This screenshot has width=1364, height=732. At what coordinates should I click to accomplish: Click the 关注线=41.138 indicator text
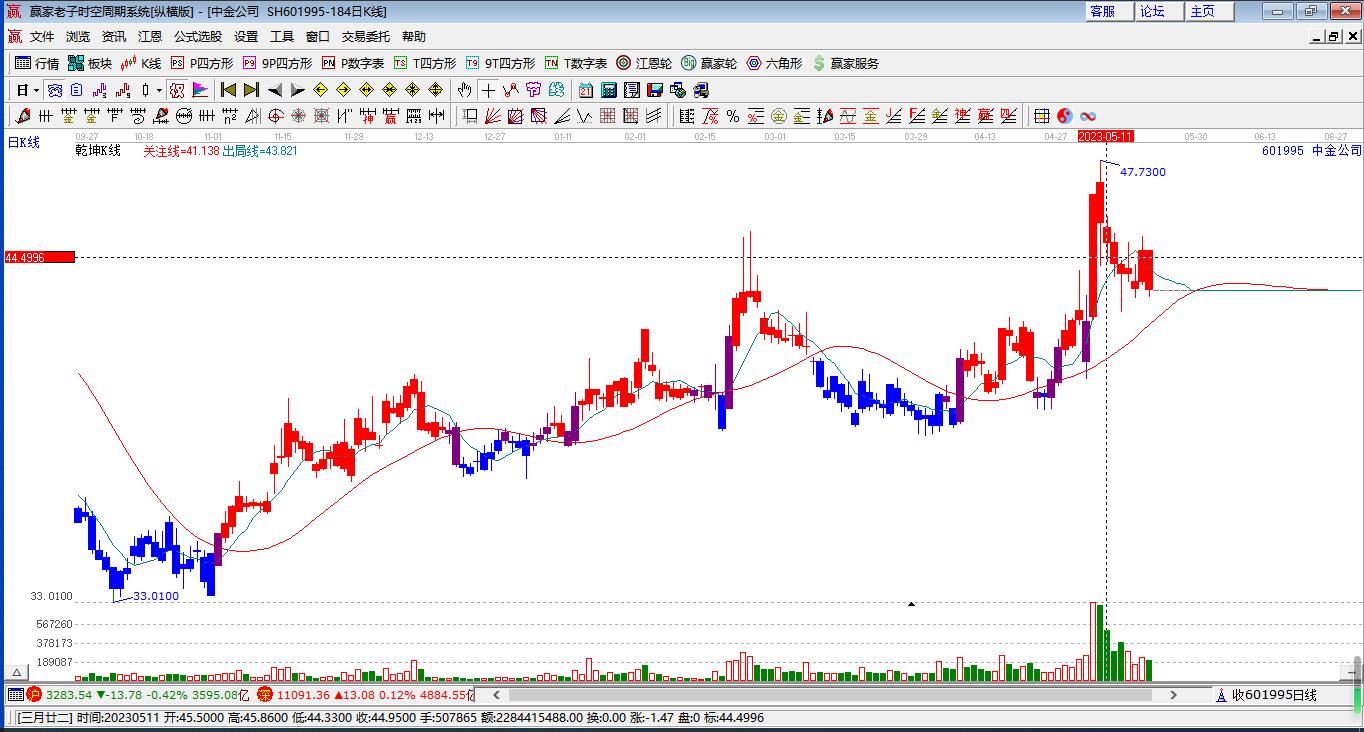click(x=181, y=151)
